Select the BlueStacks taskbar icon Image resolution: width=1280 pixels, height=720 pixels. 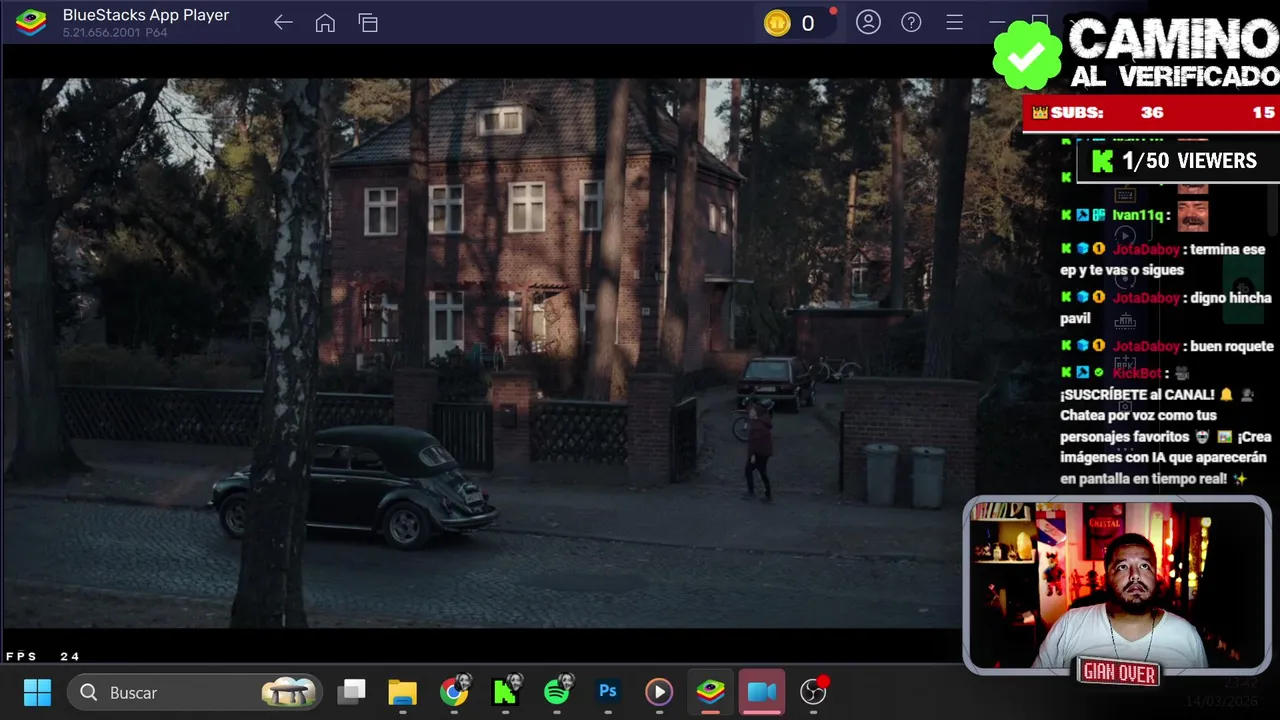pyautogui.click(x=711, y=692)
